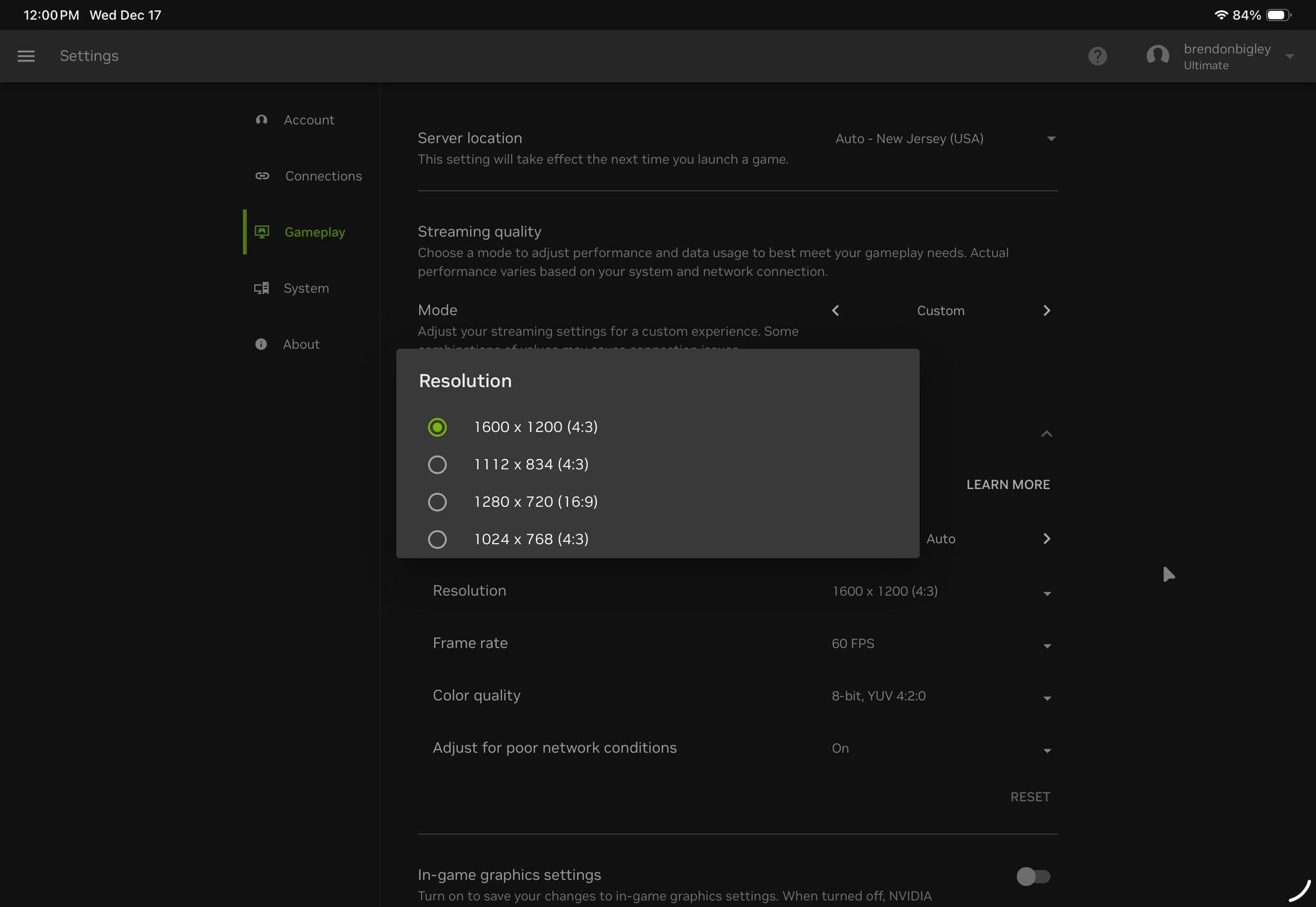Open the brendonbigley profile avatar
Viewport: 1316px width, 907px height.
(x=1157, y=56)
